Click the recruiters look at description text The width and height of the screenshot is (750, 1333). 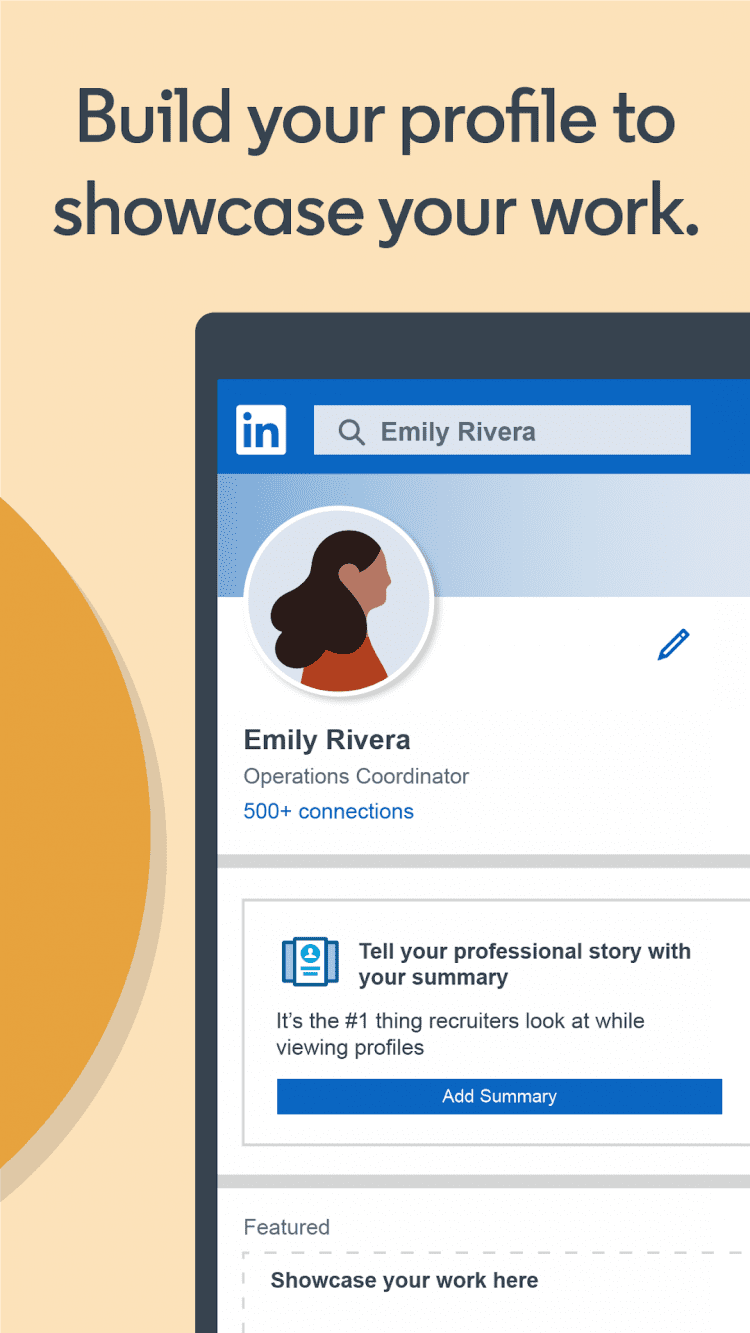pos(460,1034)
